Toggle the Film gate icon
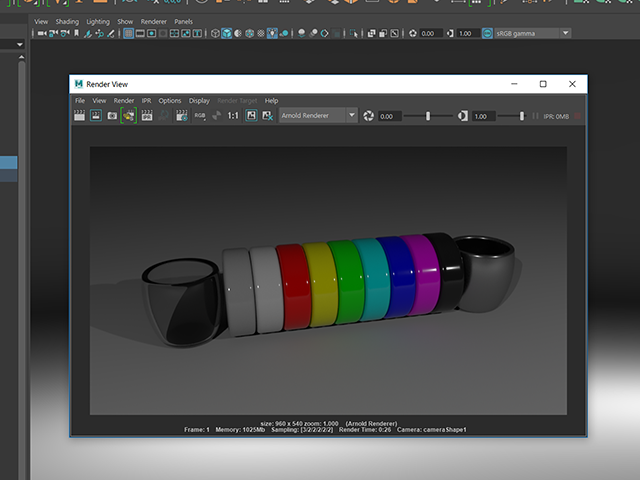This screenshot has height=480, width=640. pyautogui.click(x=140, y=33)
